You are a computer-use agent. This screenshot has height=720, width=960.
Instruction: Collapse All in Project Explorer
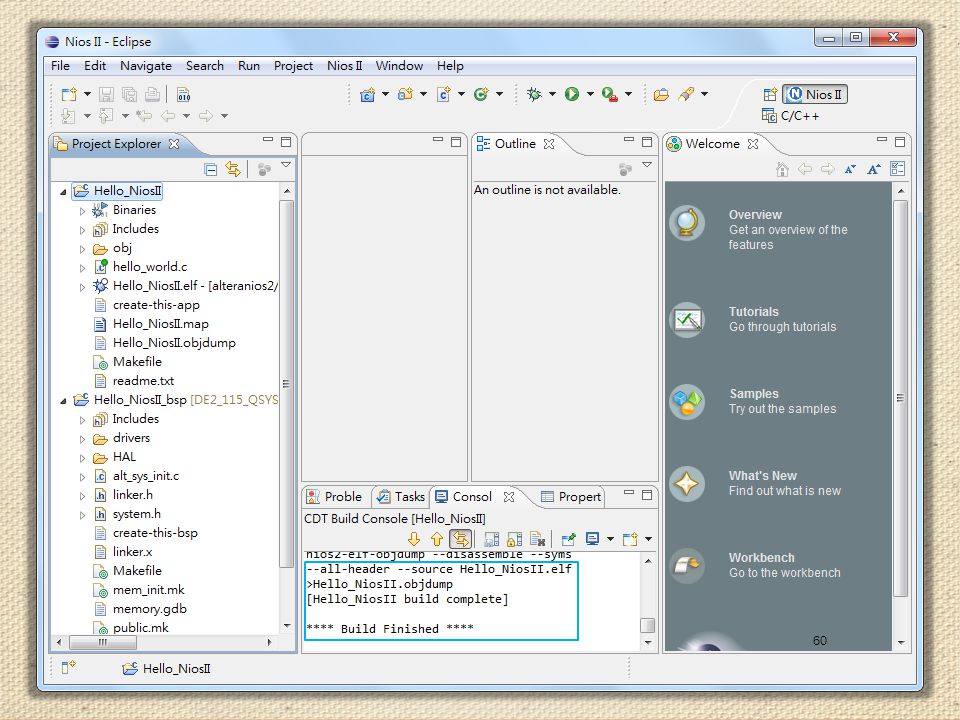[x=211, y=170]
